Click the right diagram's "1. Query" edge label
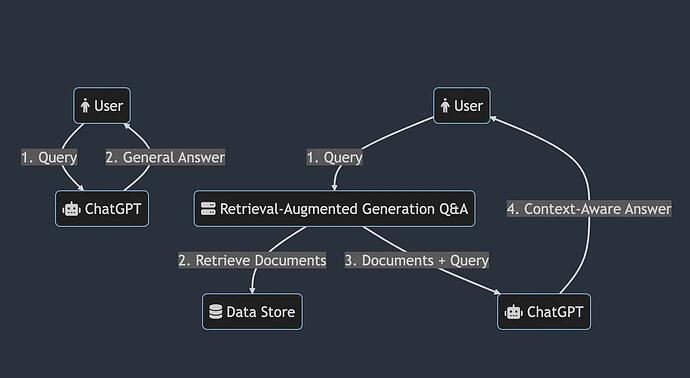 point(334,157)
